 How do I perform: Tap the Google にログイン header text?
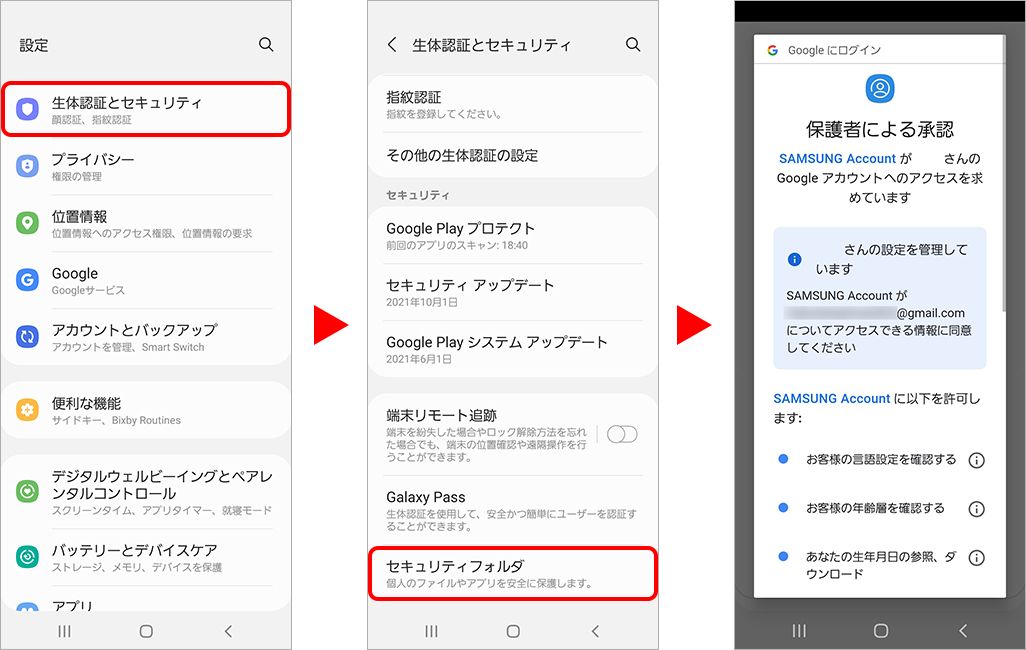[834, 50]
